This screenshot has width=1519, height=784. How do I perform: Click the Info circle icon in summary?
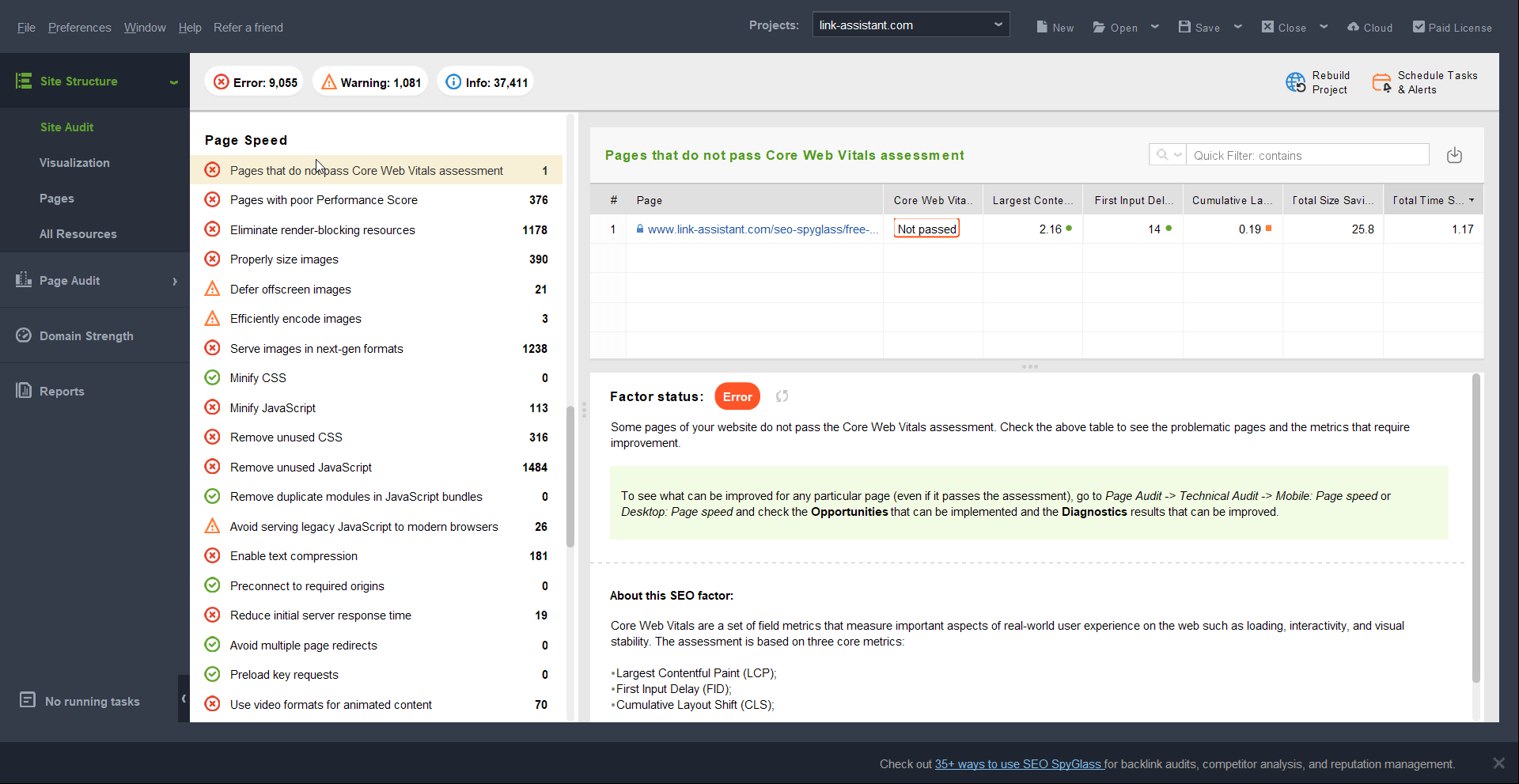(453, 81)
